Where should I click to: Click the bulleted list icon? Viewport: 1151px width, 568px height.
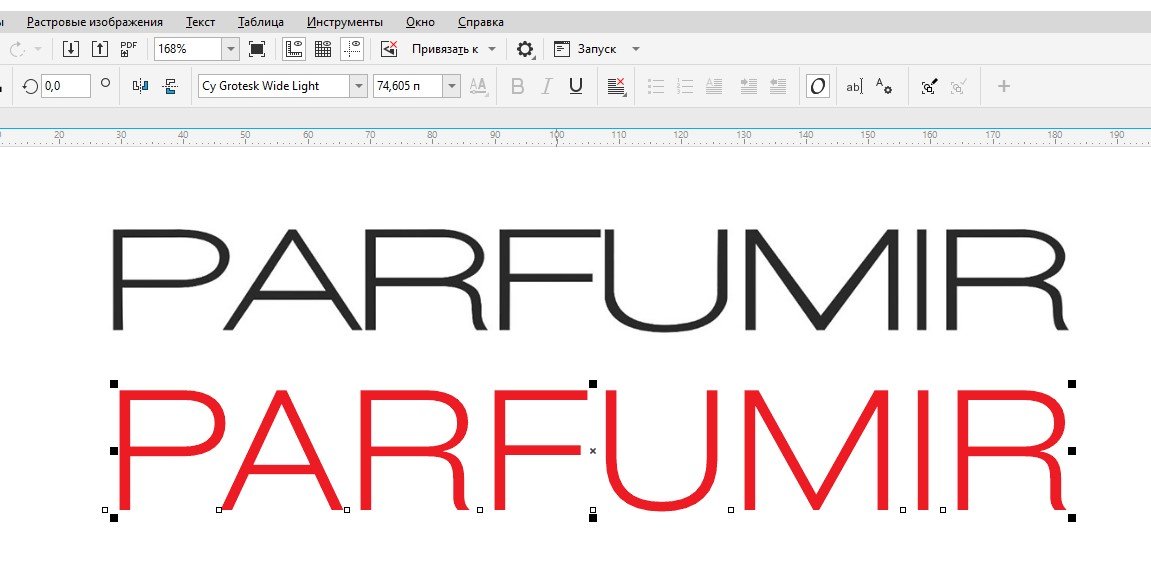point(656,86)
